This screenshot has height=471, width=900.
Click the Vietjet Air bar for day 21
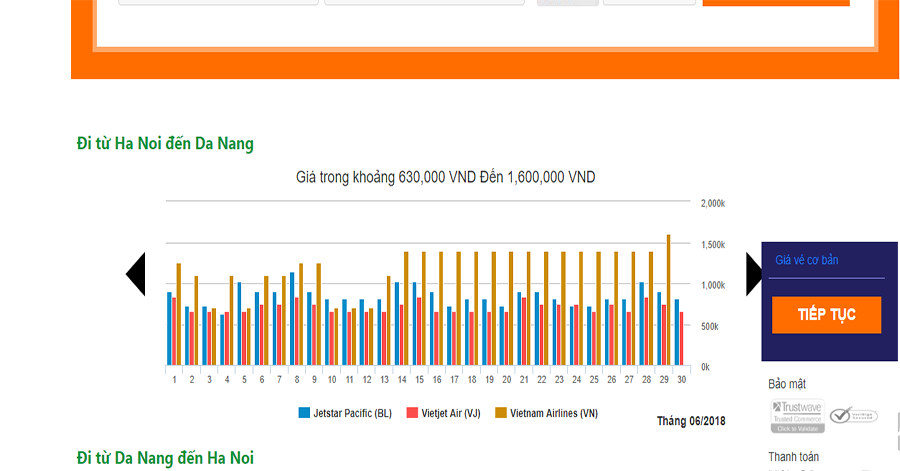pyautogui.click(x=523, y=331)
